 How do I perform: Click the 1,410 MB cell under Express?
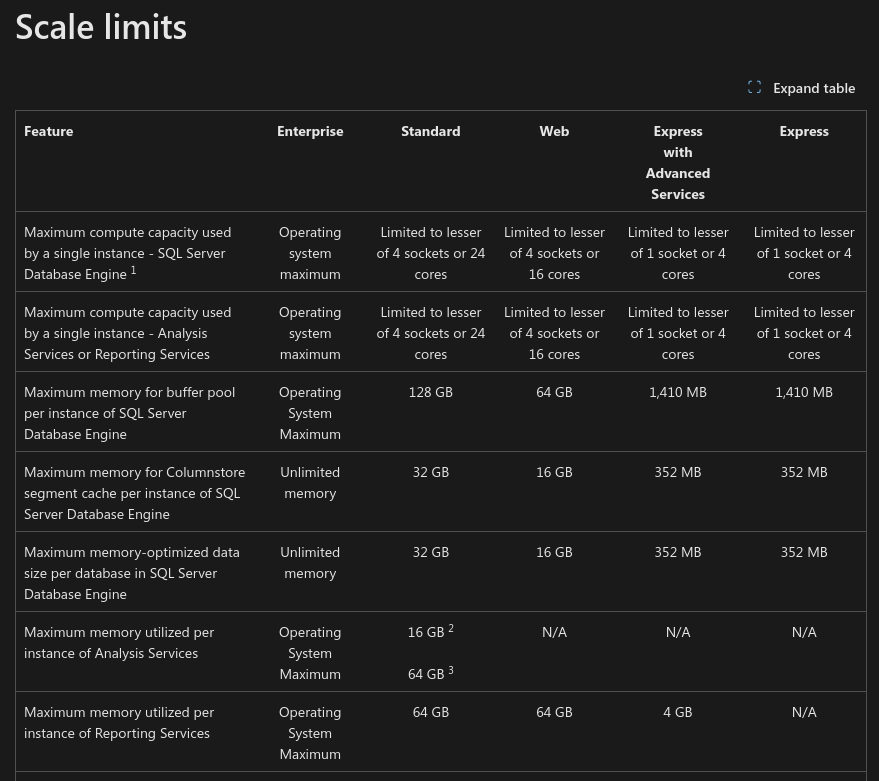point(804,392)
